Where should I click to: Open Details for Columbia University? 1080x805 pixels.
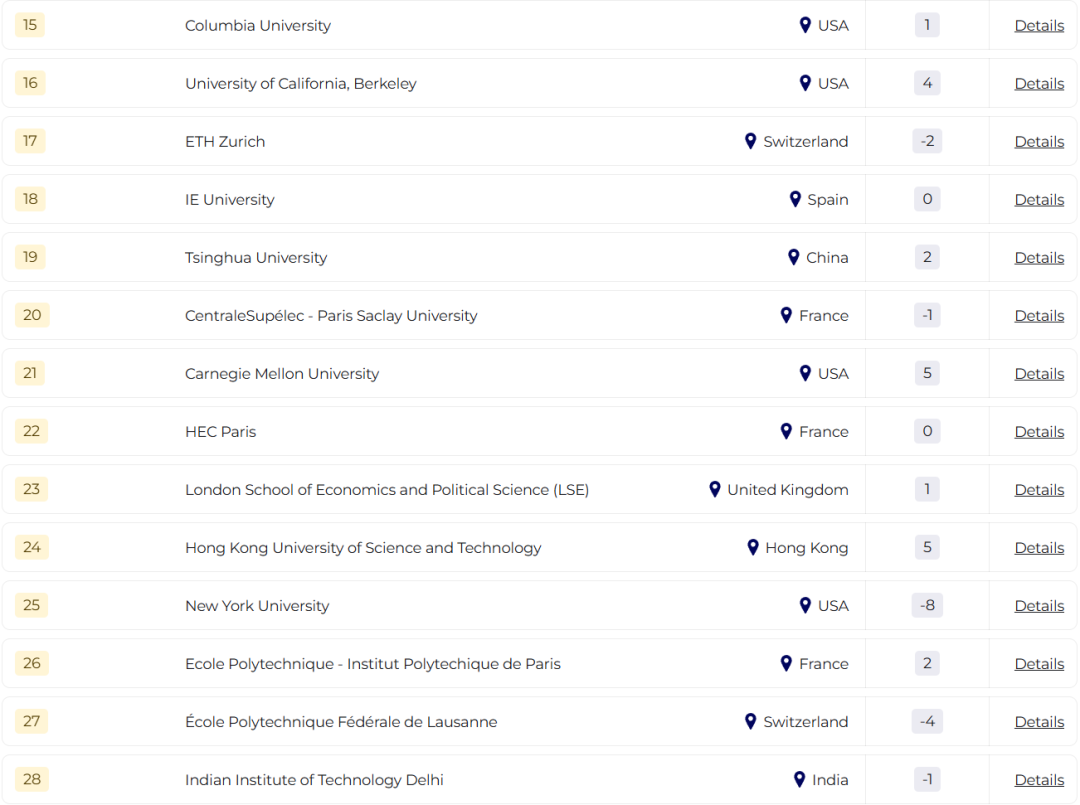coord(1039,25)
